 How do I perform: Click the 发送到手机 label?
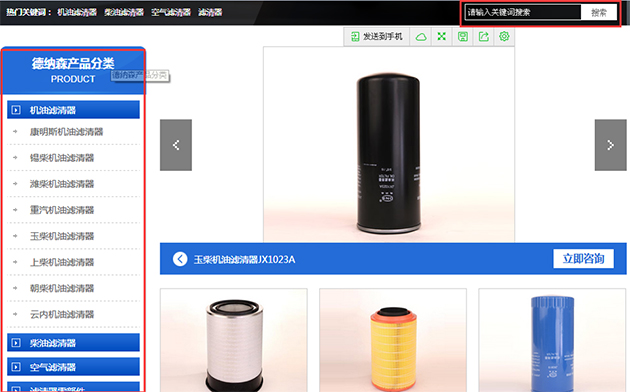pyautogui.click(x=382, y=37)
